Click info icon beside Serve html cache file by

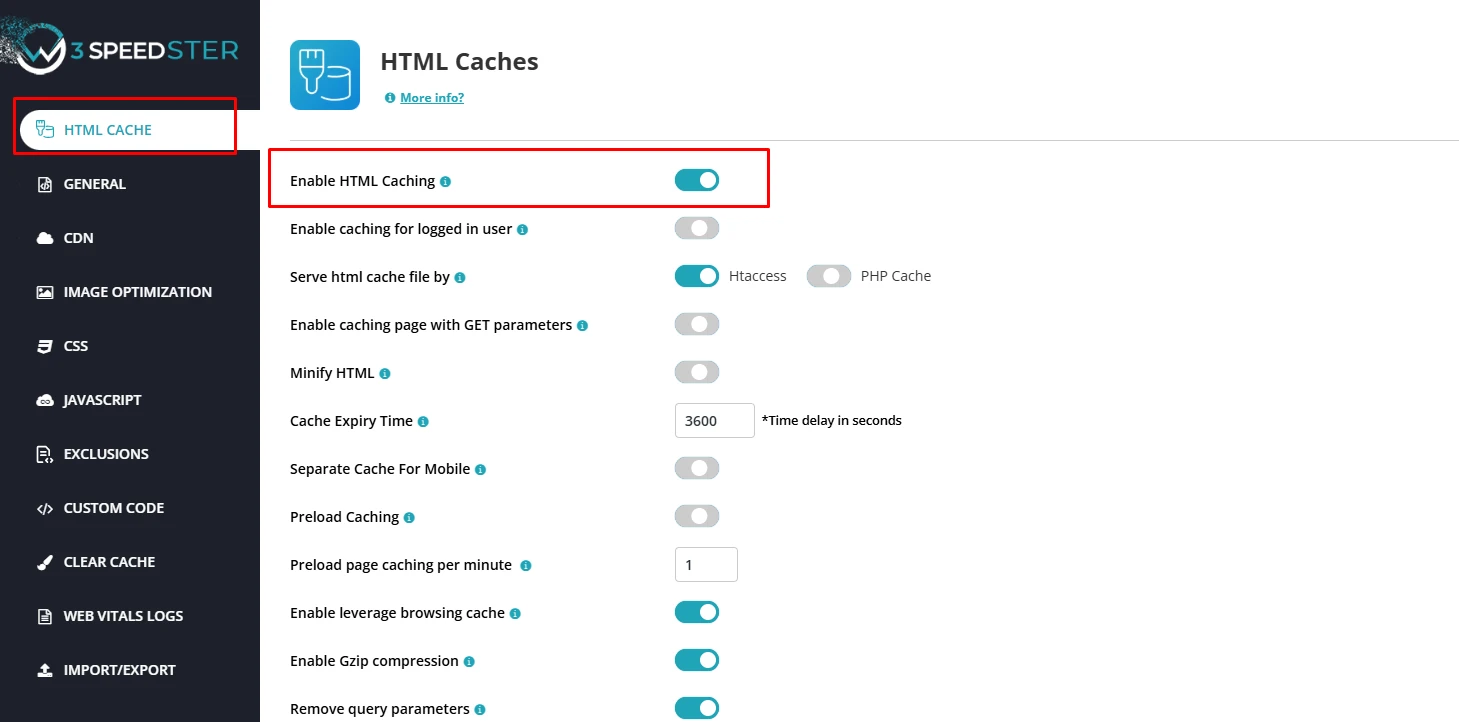click(x=460, y=278)
